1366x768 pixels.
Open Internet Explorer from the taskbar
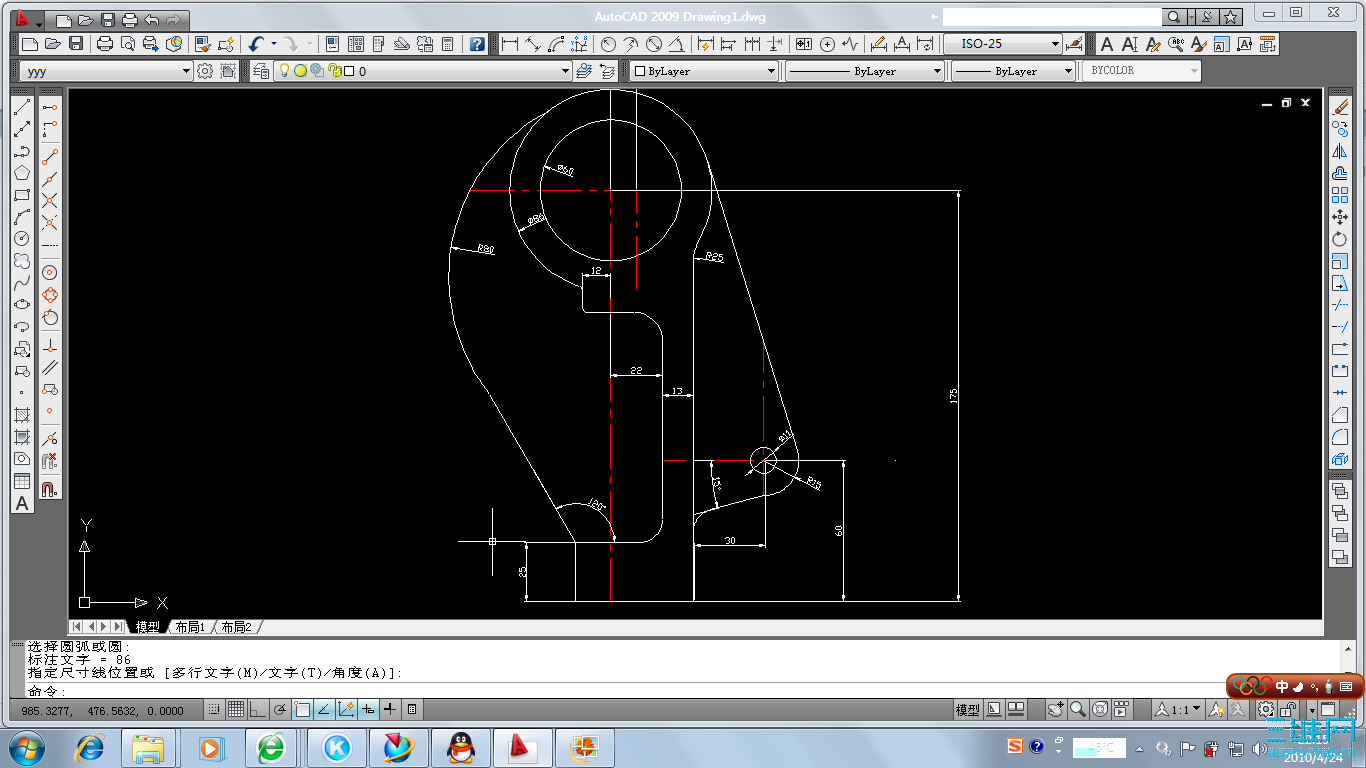tap(91, 747)
